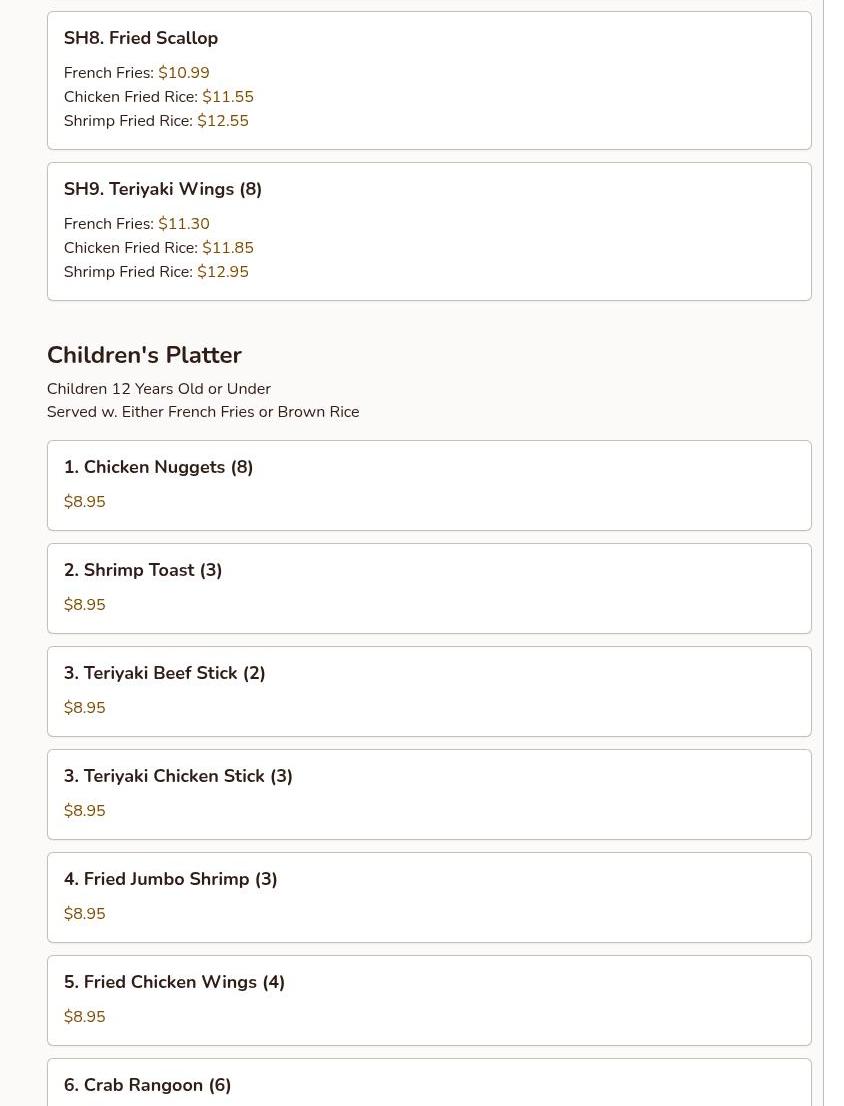Open 3. Teriyaki Beef Stick (2) item
This screenshot has width=844, height=1106.
point(429,691)
